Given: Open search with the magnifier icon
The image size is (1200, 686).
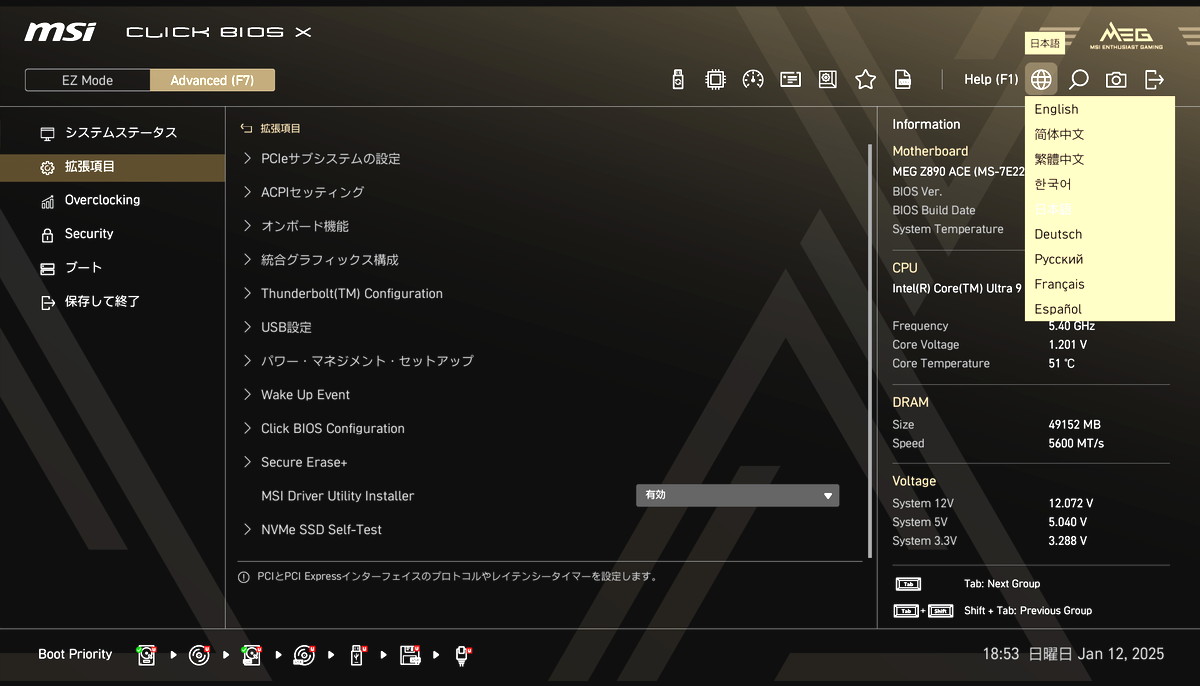Looking at the screenshot, I should (1079, 79).
